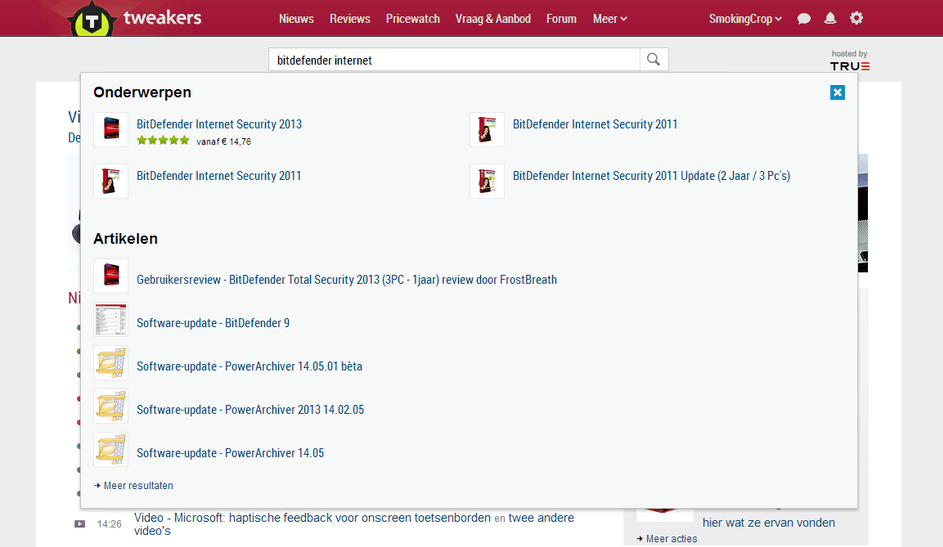Click the Tweakers logo icon
This screenshot has height=547, width=943.
click(92, 20)
